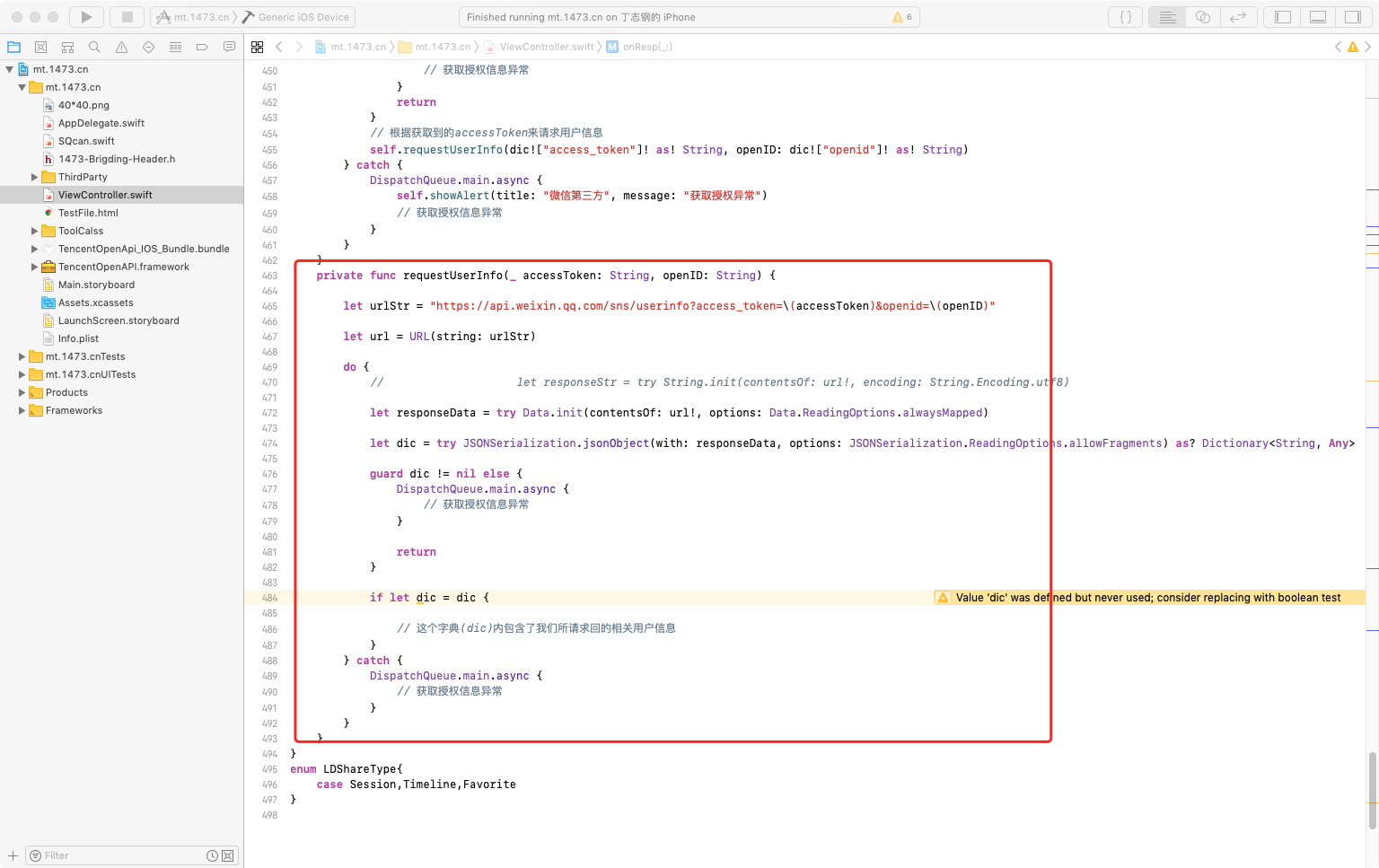Open LaunchScreen.storyboard
Image resolution: width=1379 pixels, height=868 pixels.
click(119, 320)
